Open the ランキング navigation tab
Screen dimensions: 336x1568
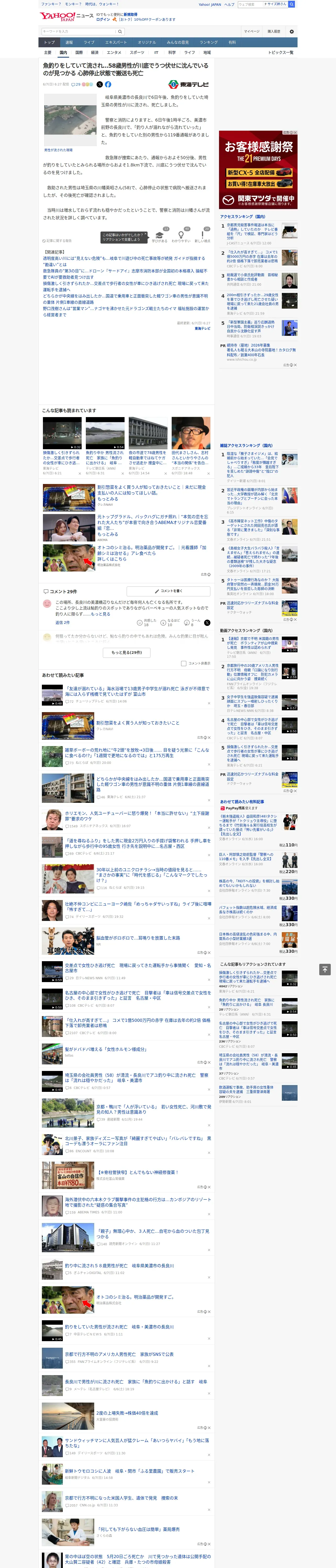209,43
